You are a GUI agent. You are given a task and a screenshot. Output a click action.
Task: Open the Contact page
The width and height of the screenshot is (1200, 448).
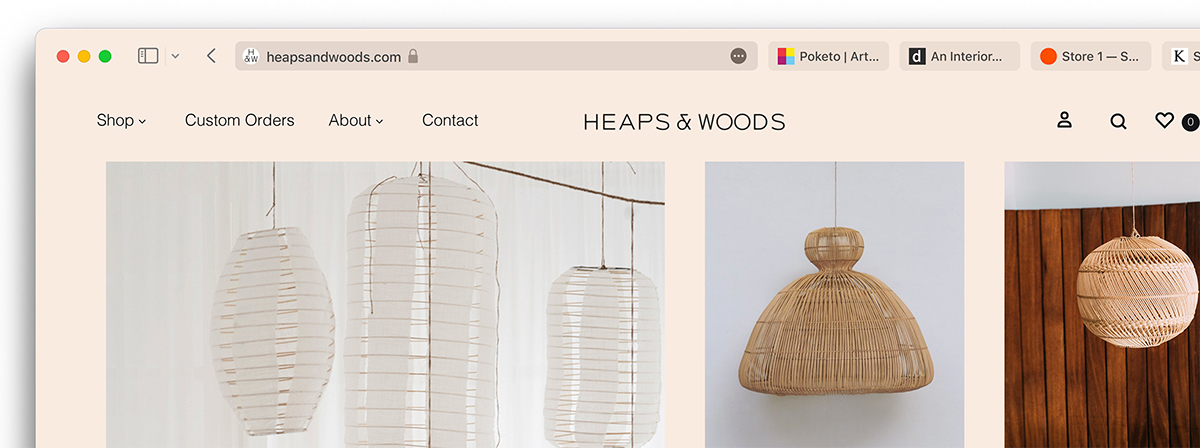click(x=450, y=121)
